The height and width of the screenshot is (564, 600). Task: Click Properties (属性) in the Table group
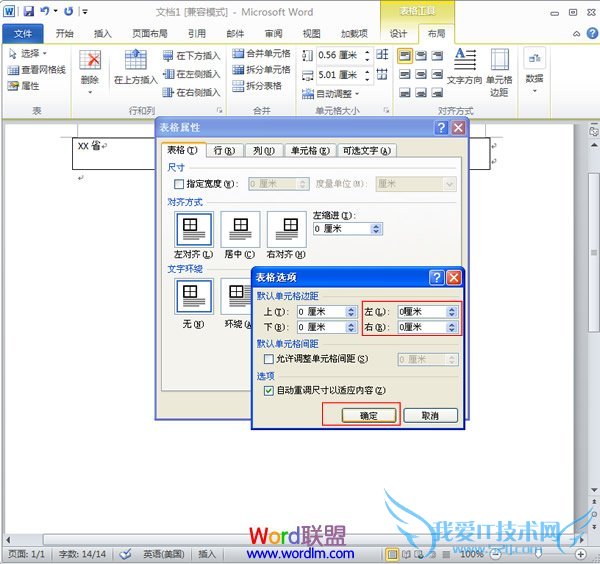pos(24,86)
